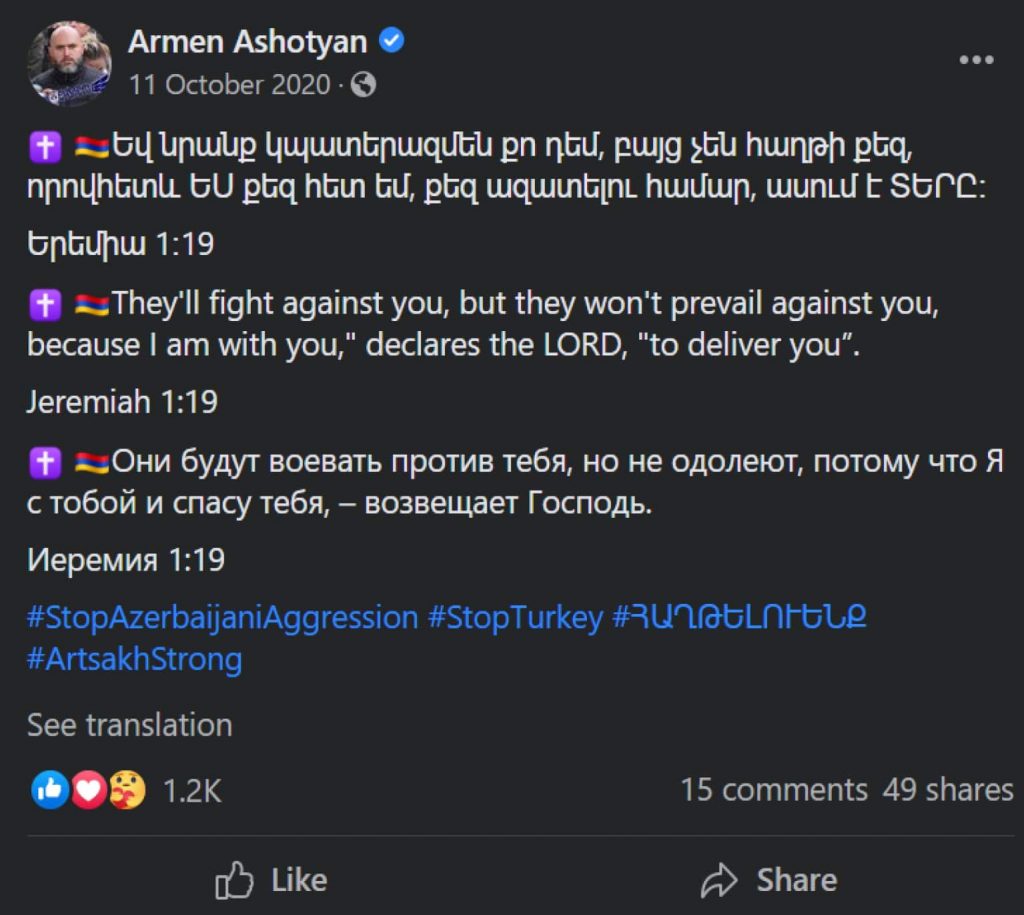Click the blue Like reaction icon
This screenshot has height=915, width=1024.
tap(51, 791)
